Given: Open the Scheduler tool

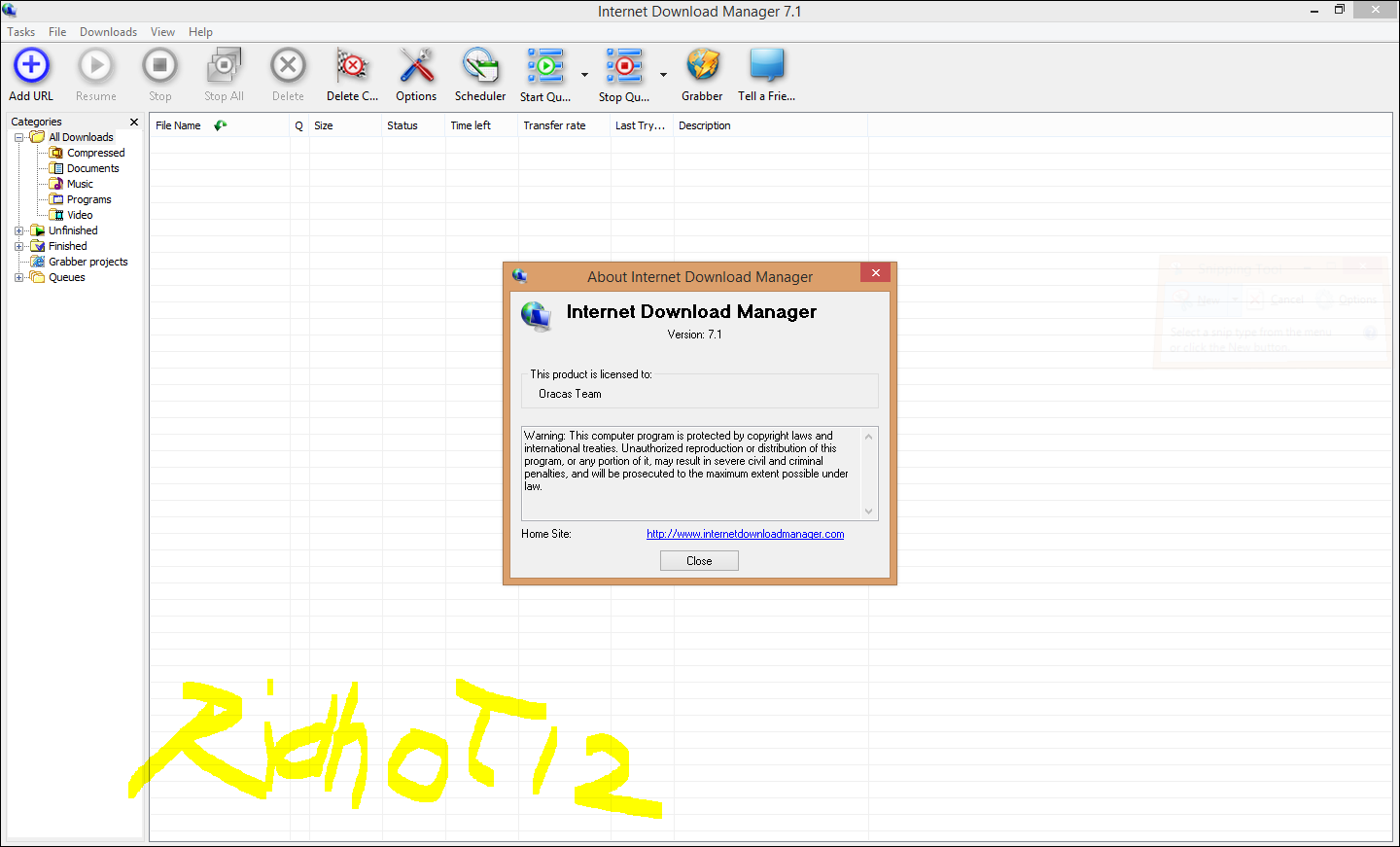Looking at the screenshot, I should click(480, 66).
